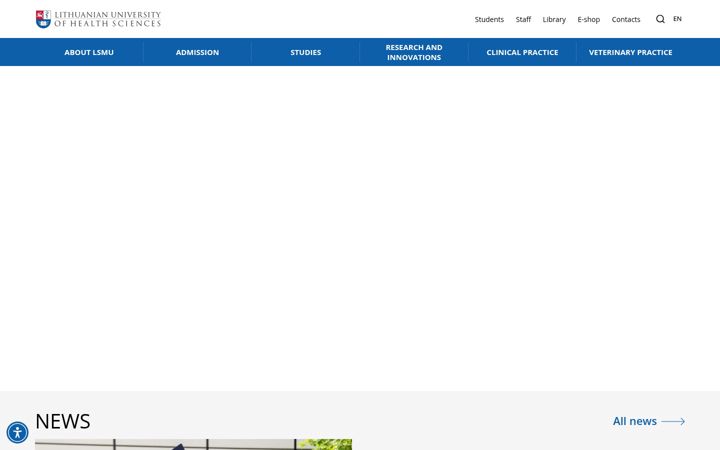Open the first news article thumbnail
The image size is (720, 450).
click(x=193, y=444)
